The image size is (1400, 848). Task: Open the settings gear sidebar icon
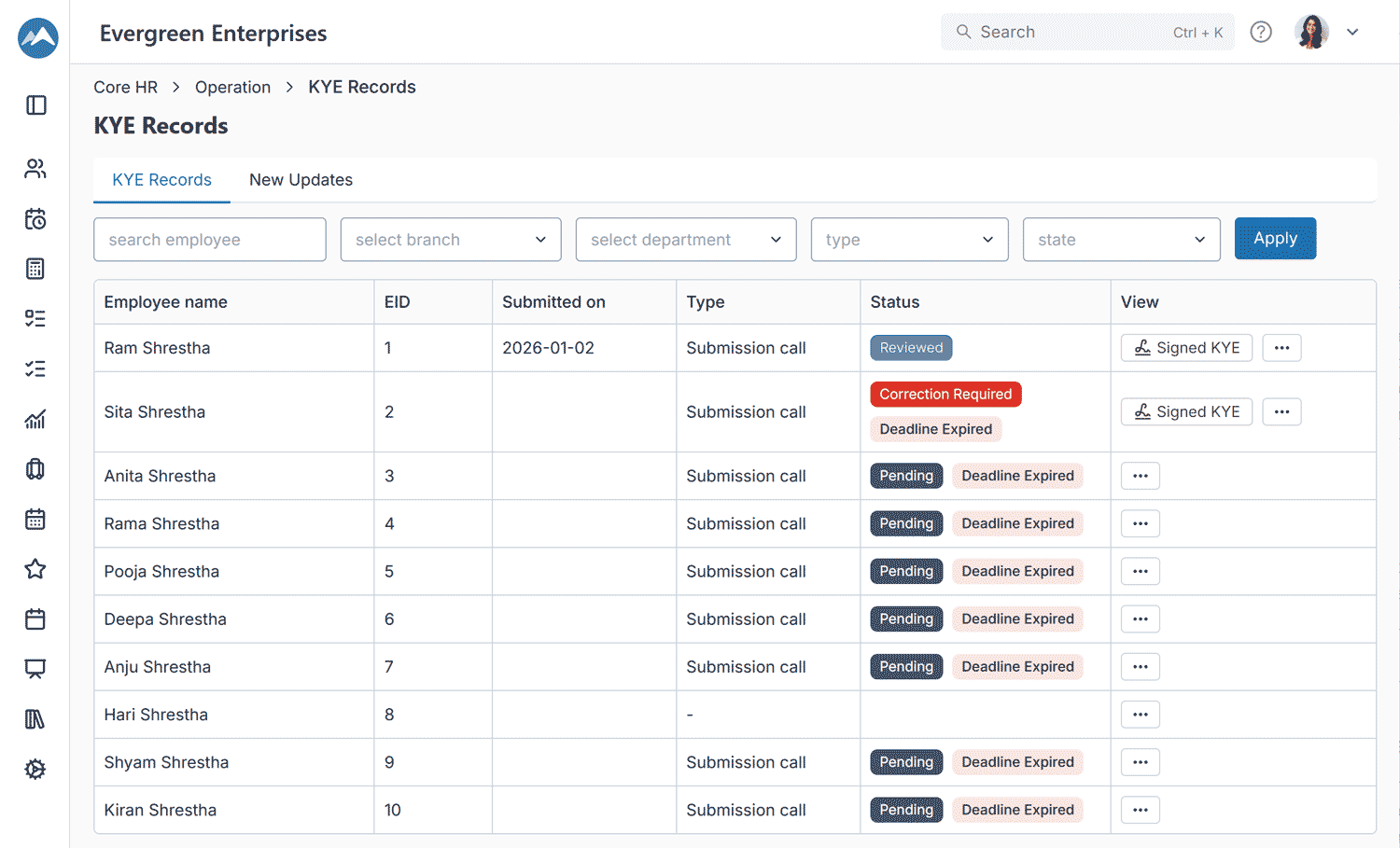click(x=35, y=769)
